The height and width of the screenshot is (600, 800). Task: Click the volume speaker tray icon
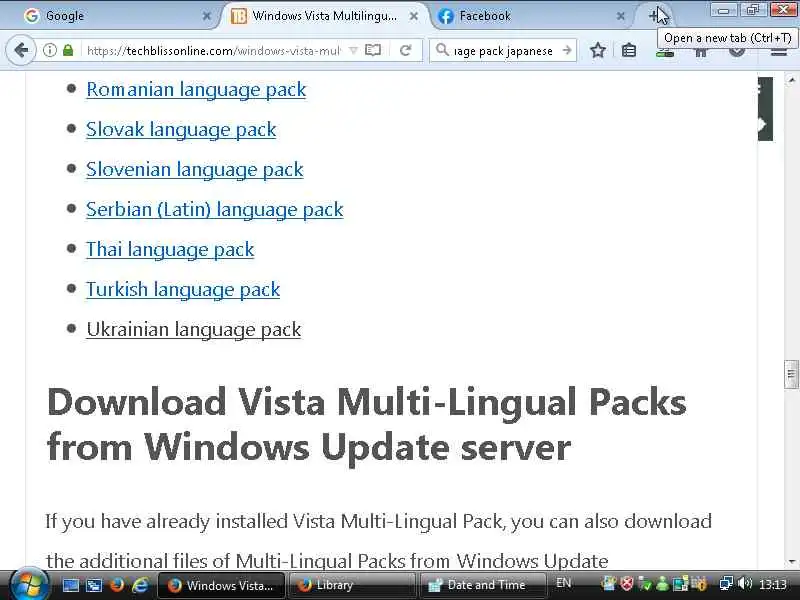pos(744,583)
